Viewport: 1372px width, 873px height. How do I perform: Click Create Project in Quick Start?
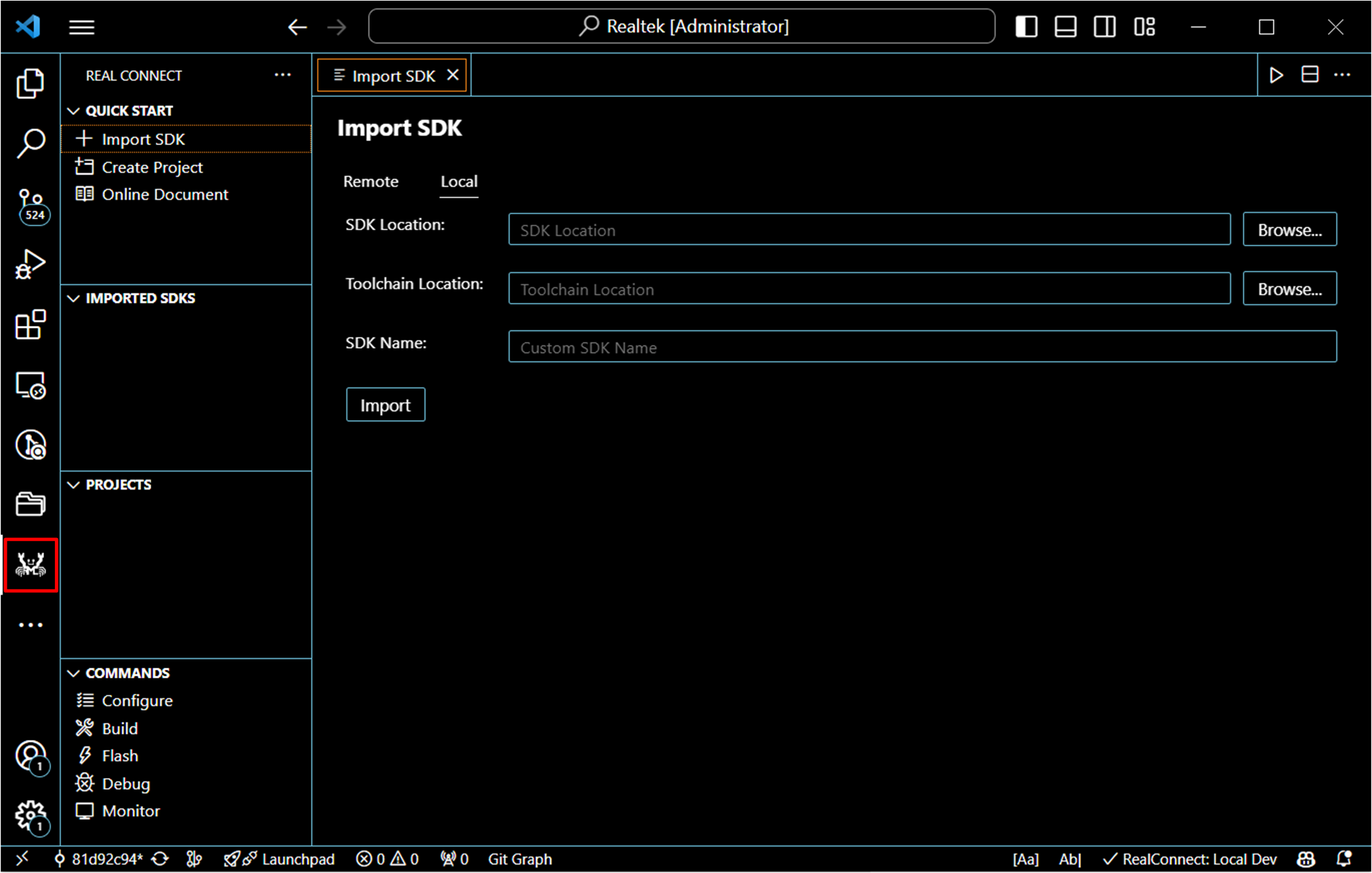(152, 167)
